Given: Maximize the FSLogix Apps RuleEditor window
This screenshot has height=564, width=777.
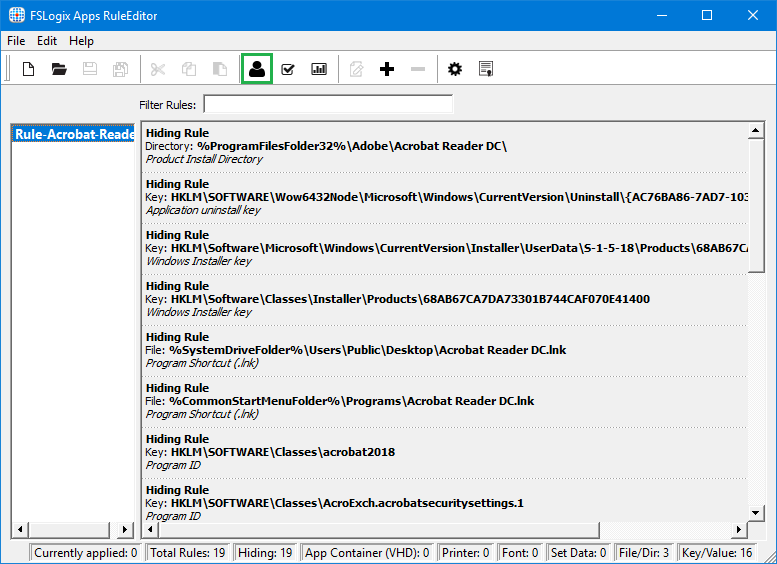Looking at the screenshot, I should click(x=707, y=15).
